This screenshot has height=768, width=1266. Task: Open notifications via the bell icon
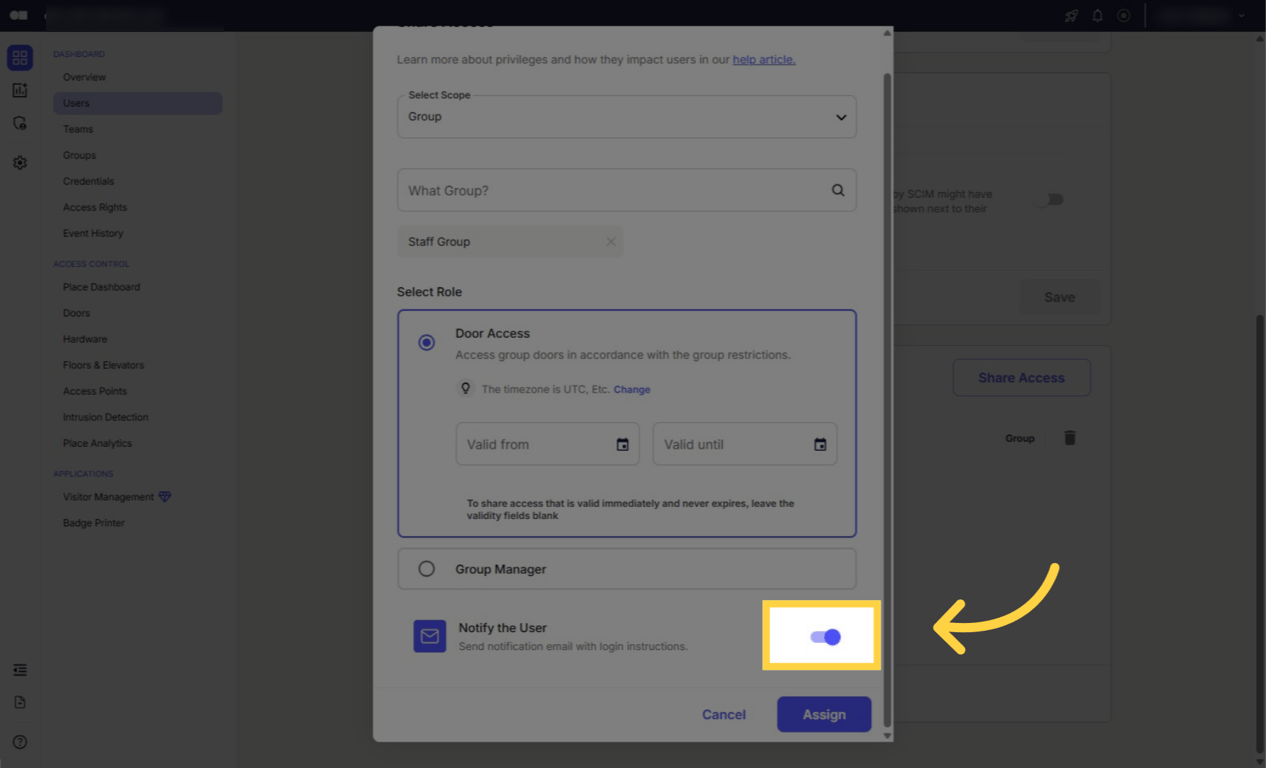tap(1096, 15)
